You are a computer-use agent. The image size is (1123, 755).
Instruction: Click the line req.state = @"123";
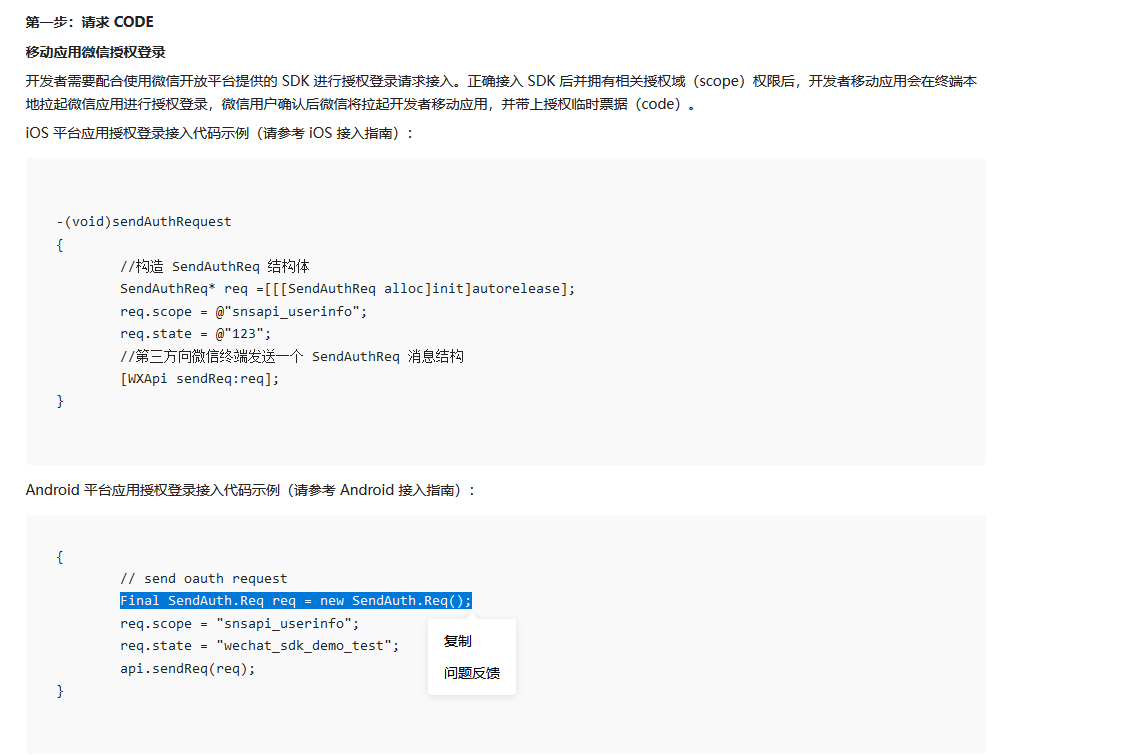(196, 334)
